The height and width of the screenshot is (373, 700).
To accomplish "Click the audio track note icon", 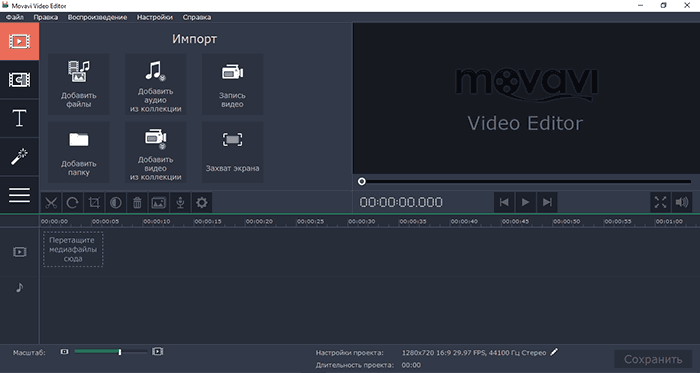I will (19, 288).
